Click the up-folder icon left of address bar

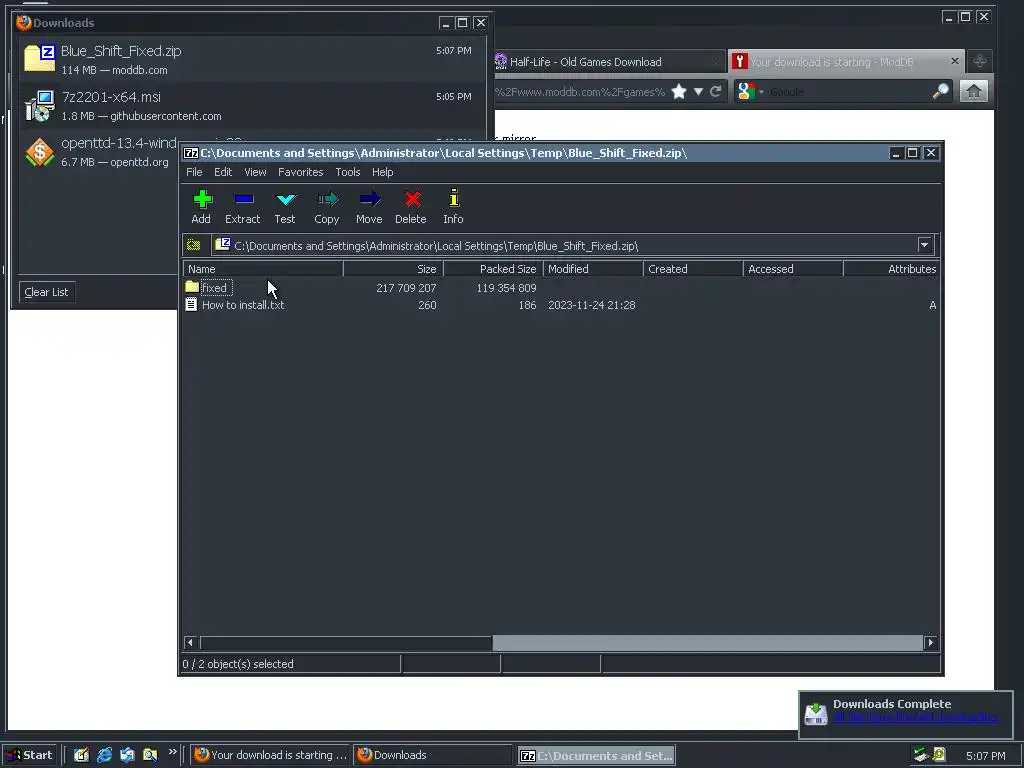194,245
